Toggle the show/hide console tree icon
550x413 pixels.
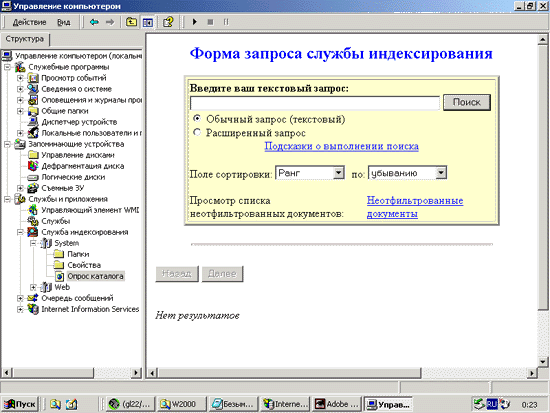point(148,22)
